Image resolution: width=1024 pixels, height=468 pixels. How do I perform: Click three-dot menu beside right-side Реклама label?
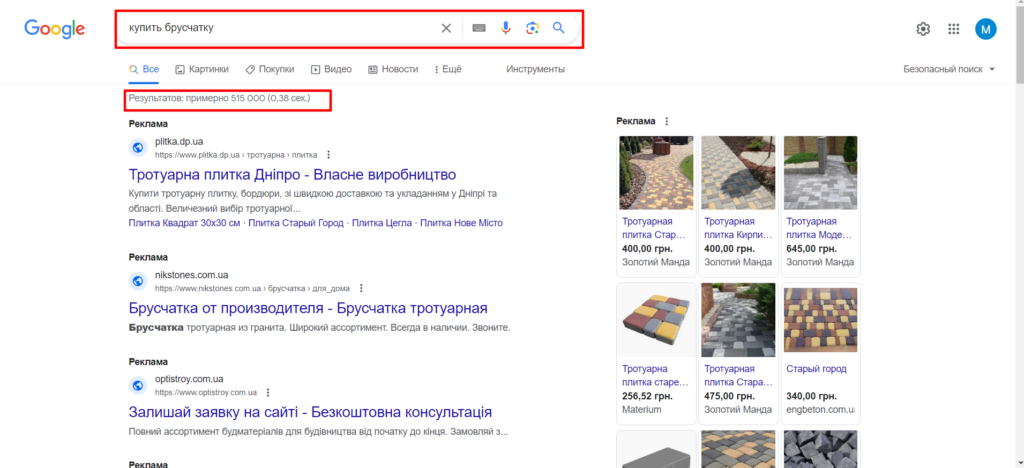(x=667, y=121)
